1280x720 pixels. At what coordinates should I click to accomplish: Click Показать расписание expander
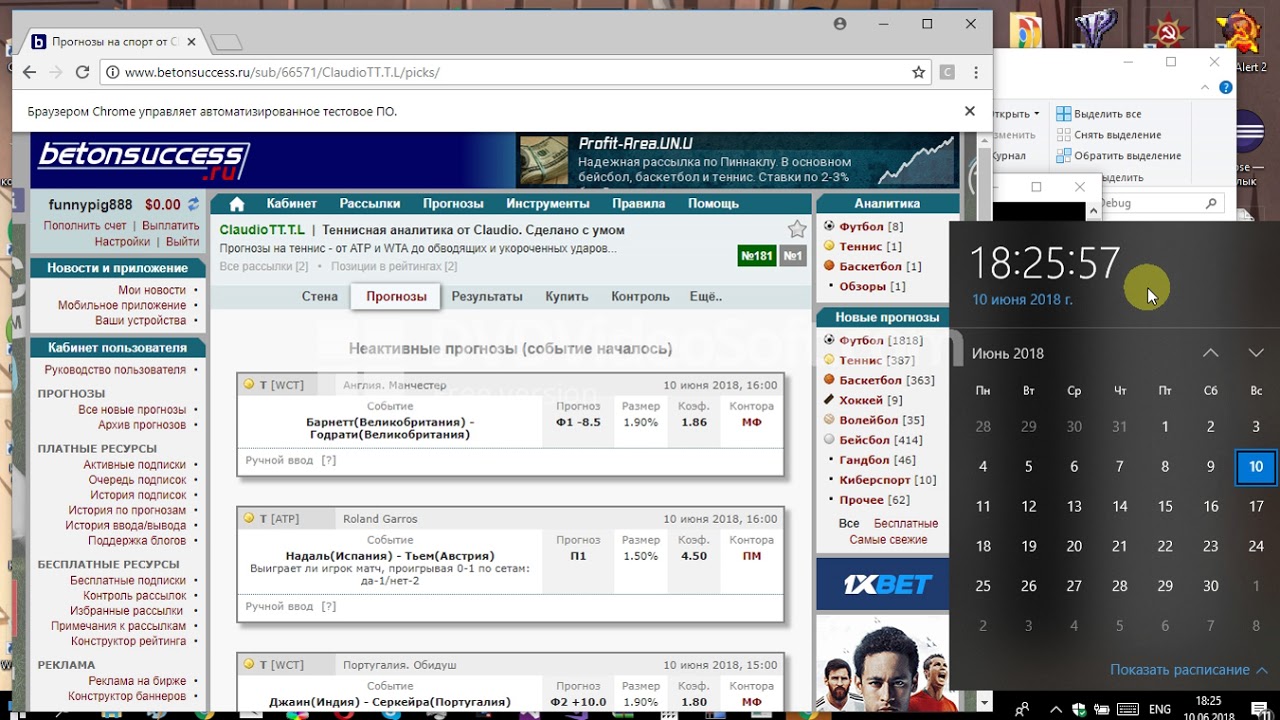pos(1189,670)
